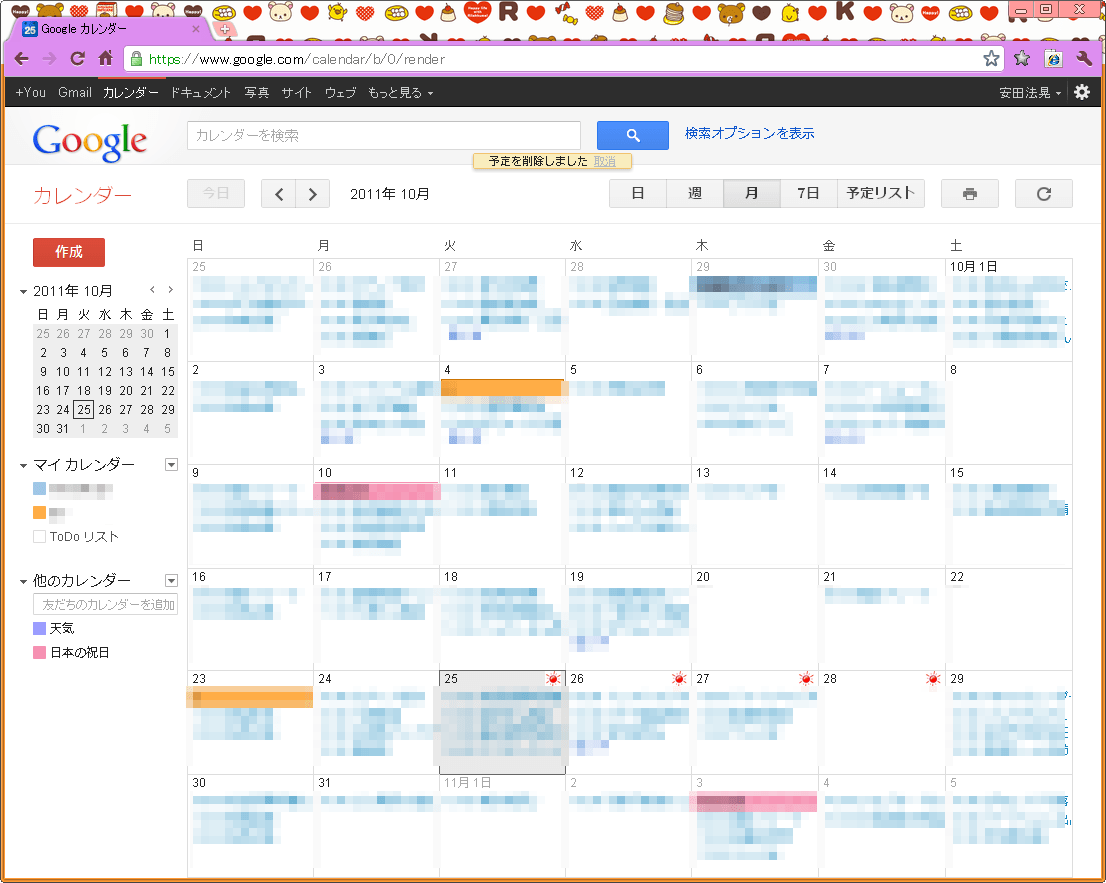Image resolution: width=1106 pixels, height=883 pixels.
Task: Click the bookmark star in address bar
Action: click(x=990, y=59)
